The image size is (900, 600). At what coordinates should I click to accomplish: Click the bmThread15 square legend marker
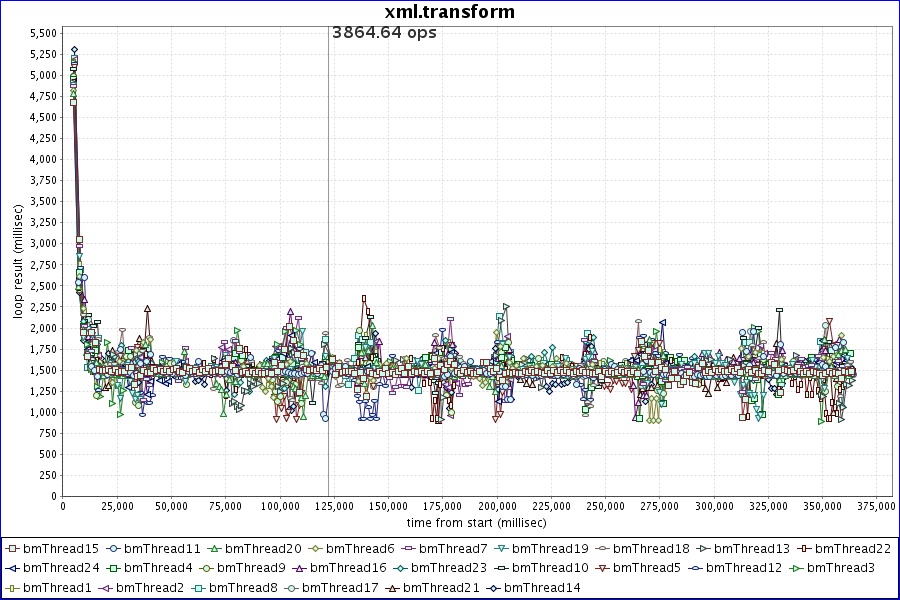point(12,549)
